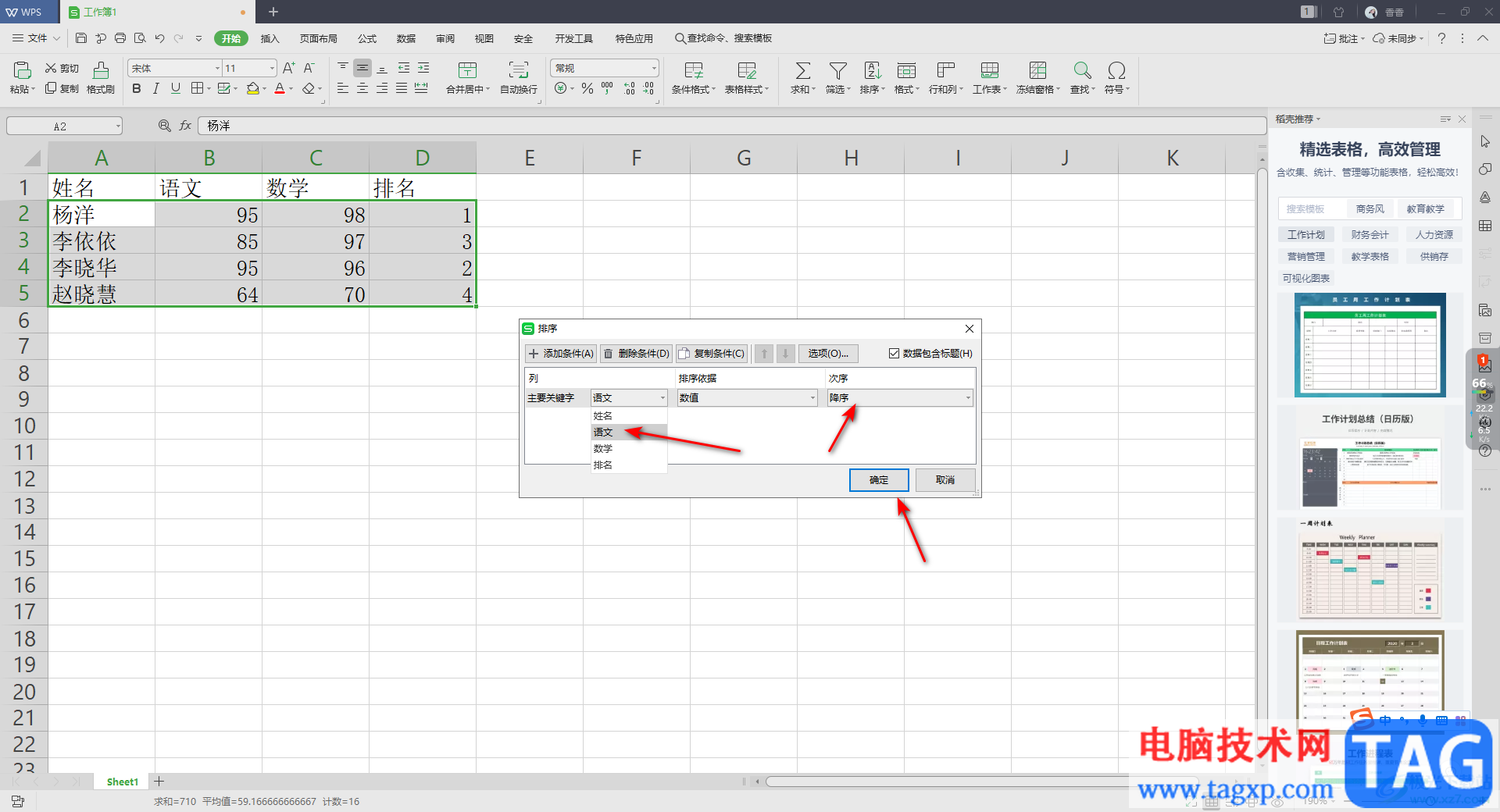The image size is (1500, 812).
Task: Open the Insert ribbon tab
Action: (270, 38)
